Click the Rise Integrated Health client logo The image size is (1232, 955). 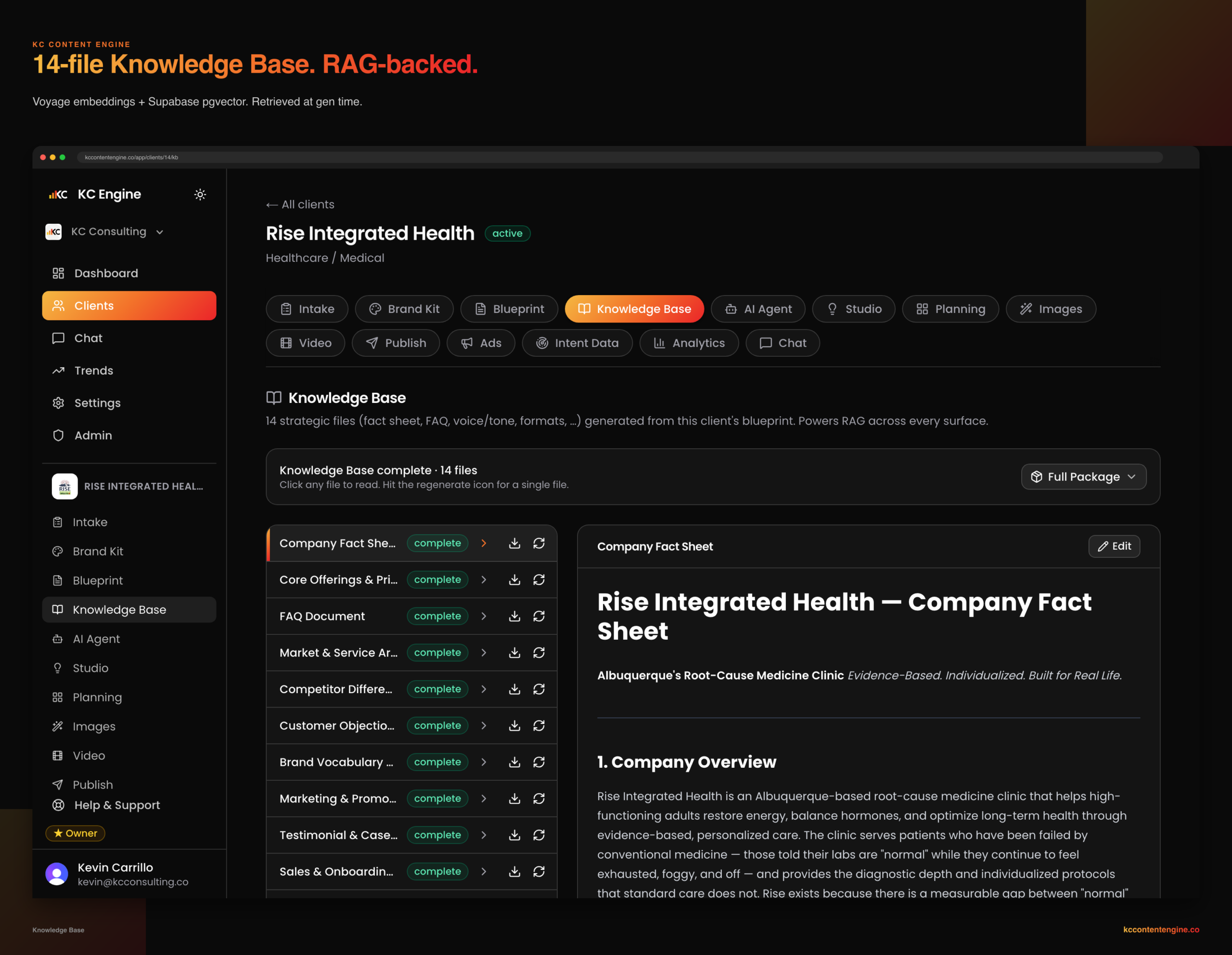[65, 486]
